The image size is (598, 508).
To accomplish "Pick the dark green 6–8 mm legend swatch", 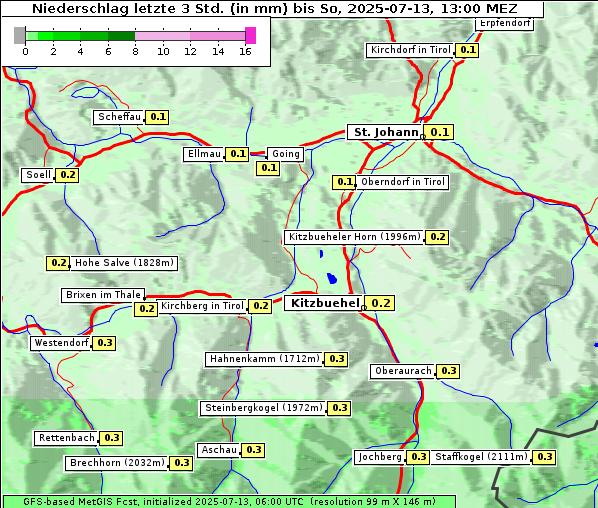I will tap(121, 36).
